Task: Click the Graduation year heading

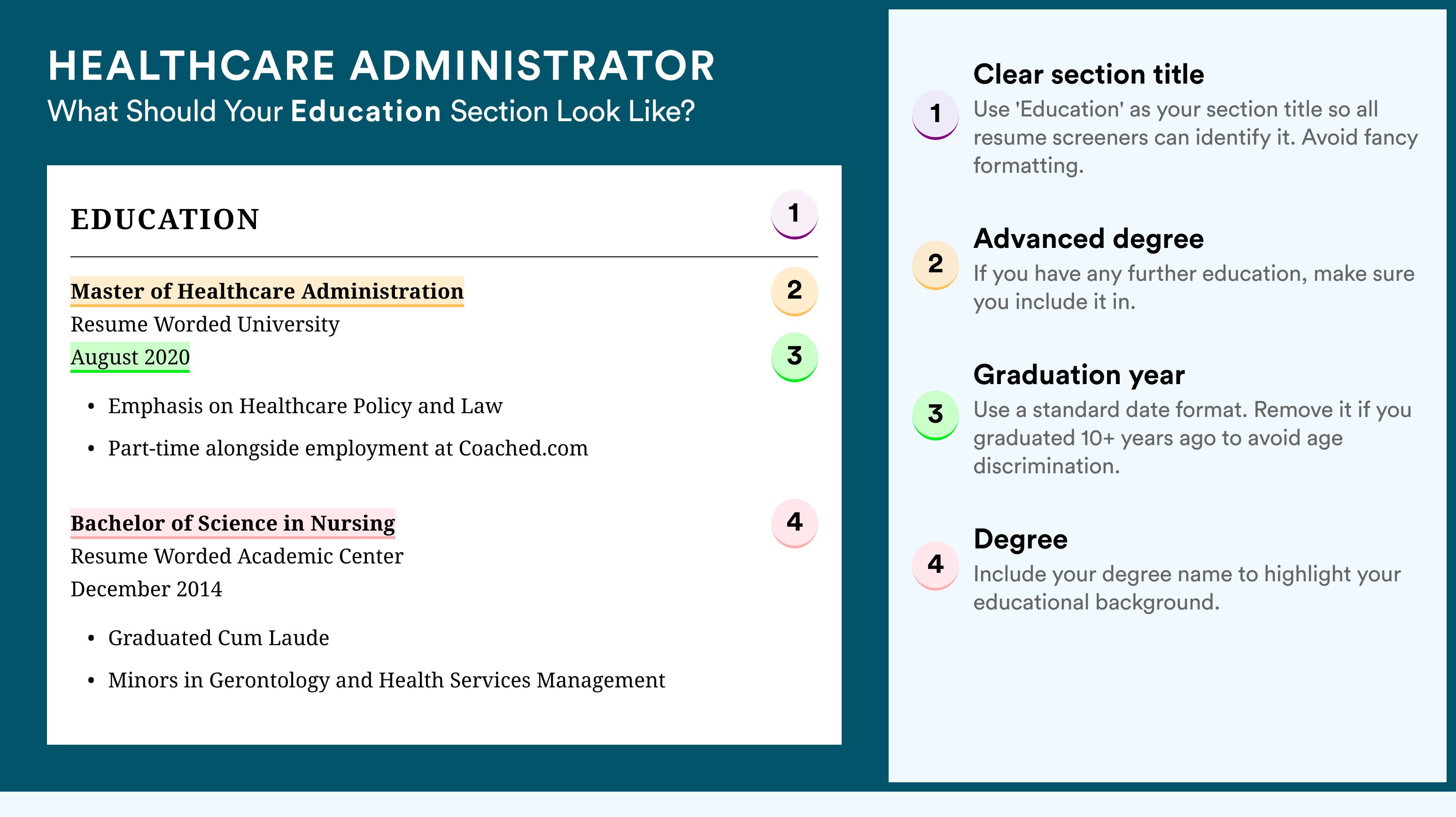Action: tap(1079, 375)
